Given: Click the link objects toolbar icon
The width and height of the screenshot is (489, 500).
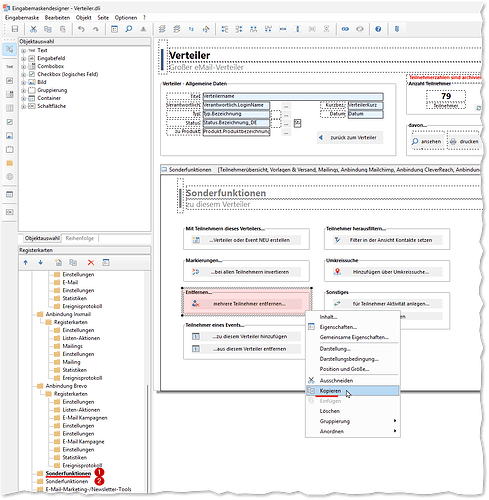Looking at the screenshot, I should pyautogui.click(x=345, y=29).
